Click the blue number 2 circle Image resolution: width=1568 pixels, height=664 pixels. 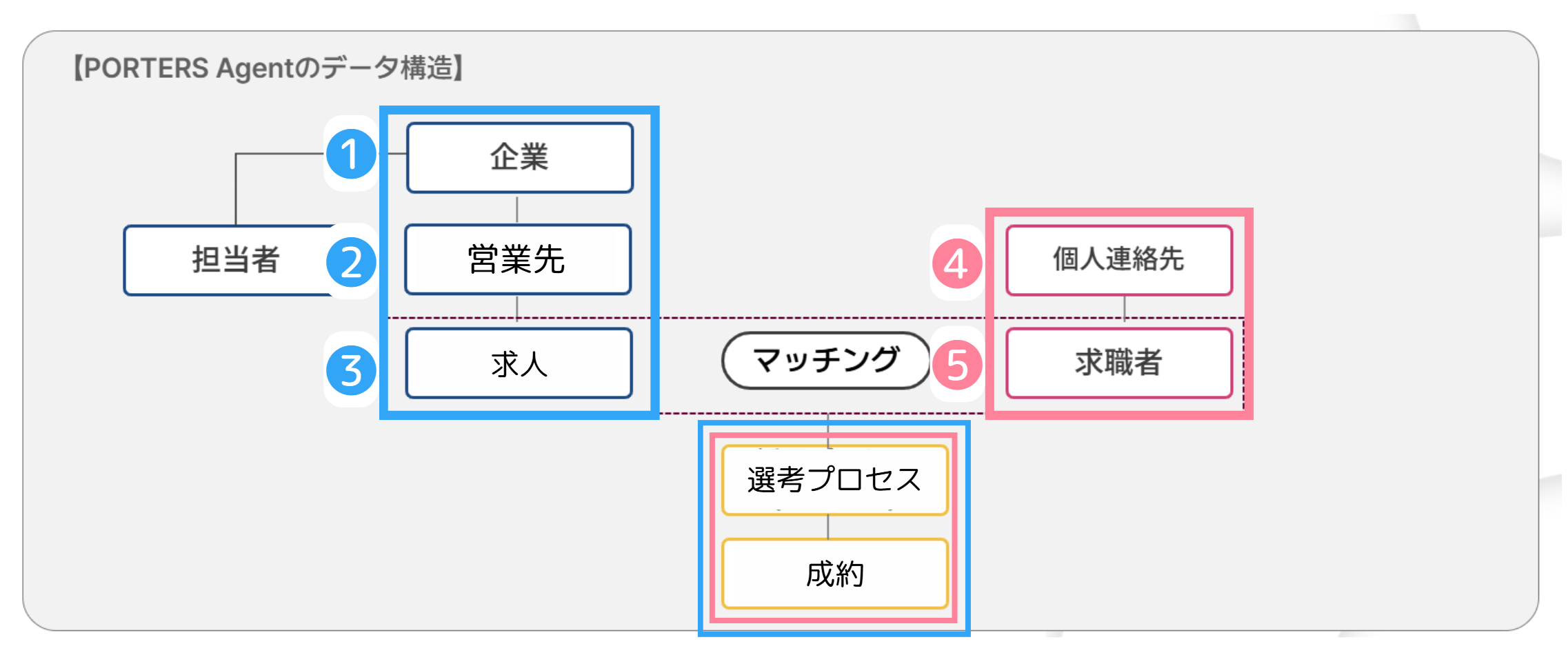(351, 262)
